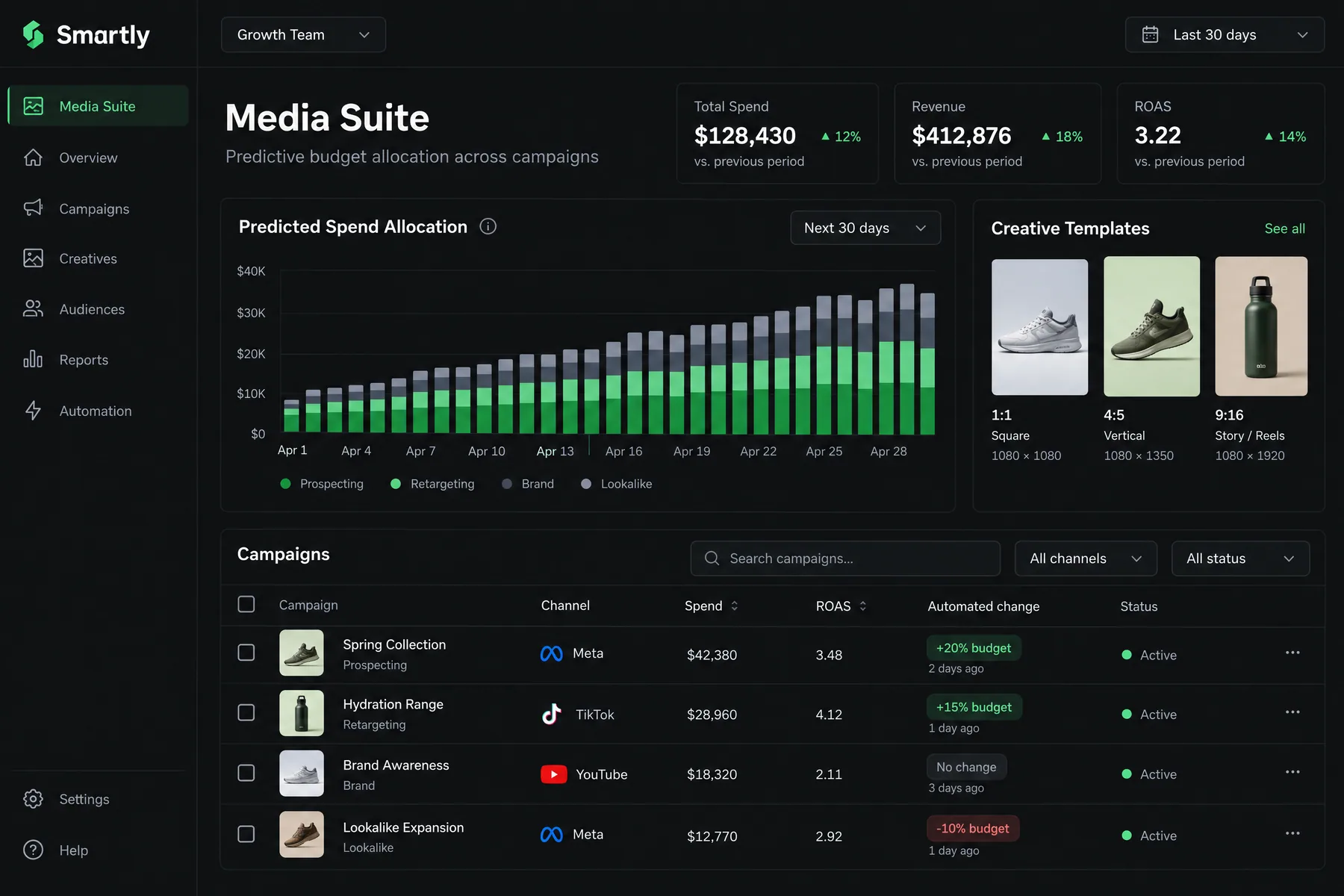Click the Total Spend $128,430 card

[777, 134]
